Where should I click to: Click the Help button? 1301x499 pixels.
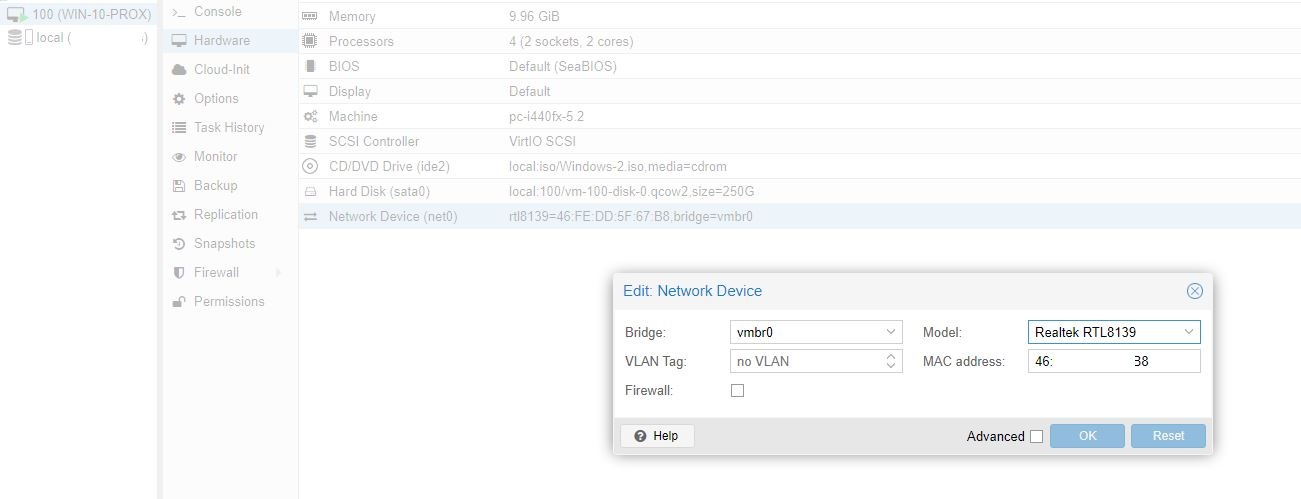pyautogui.click(x=657, y=436)
